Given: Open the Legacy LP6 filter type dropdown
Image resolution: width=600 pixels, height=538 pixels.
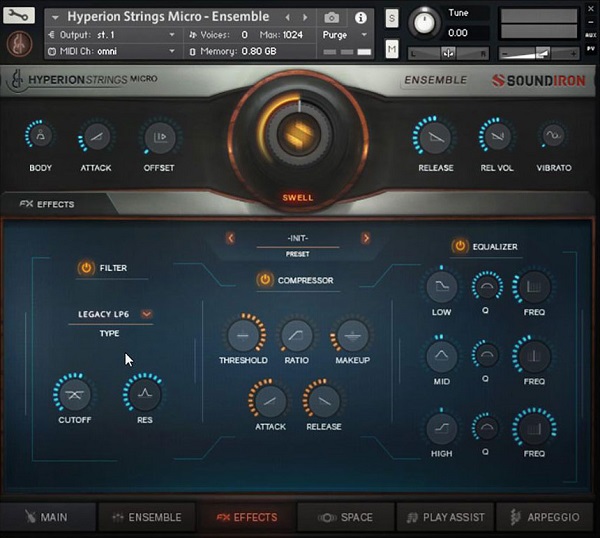Looking at the screenshot, I should 146,314.
